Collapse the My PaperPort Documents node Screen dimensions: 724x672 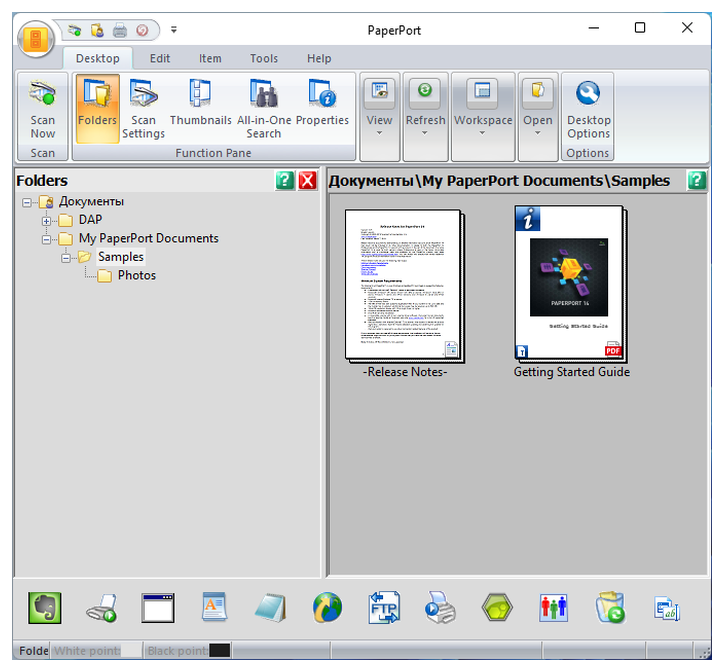coord(46,239)
